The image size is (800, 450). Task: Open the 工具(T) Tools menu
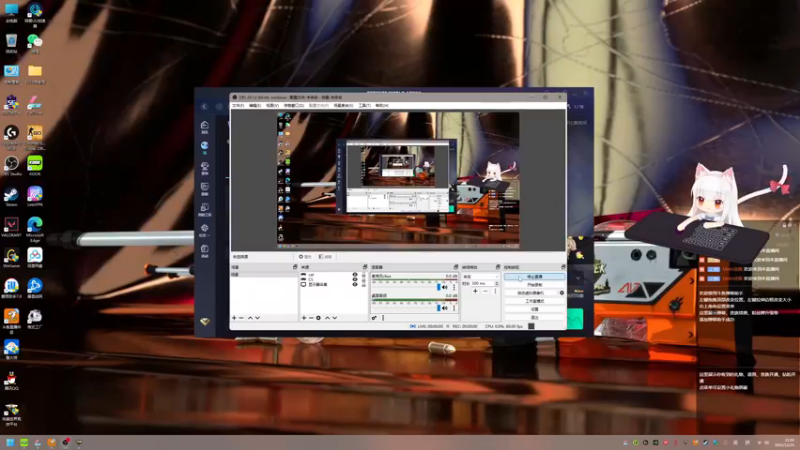pos(364,106)
